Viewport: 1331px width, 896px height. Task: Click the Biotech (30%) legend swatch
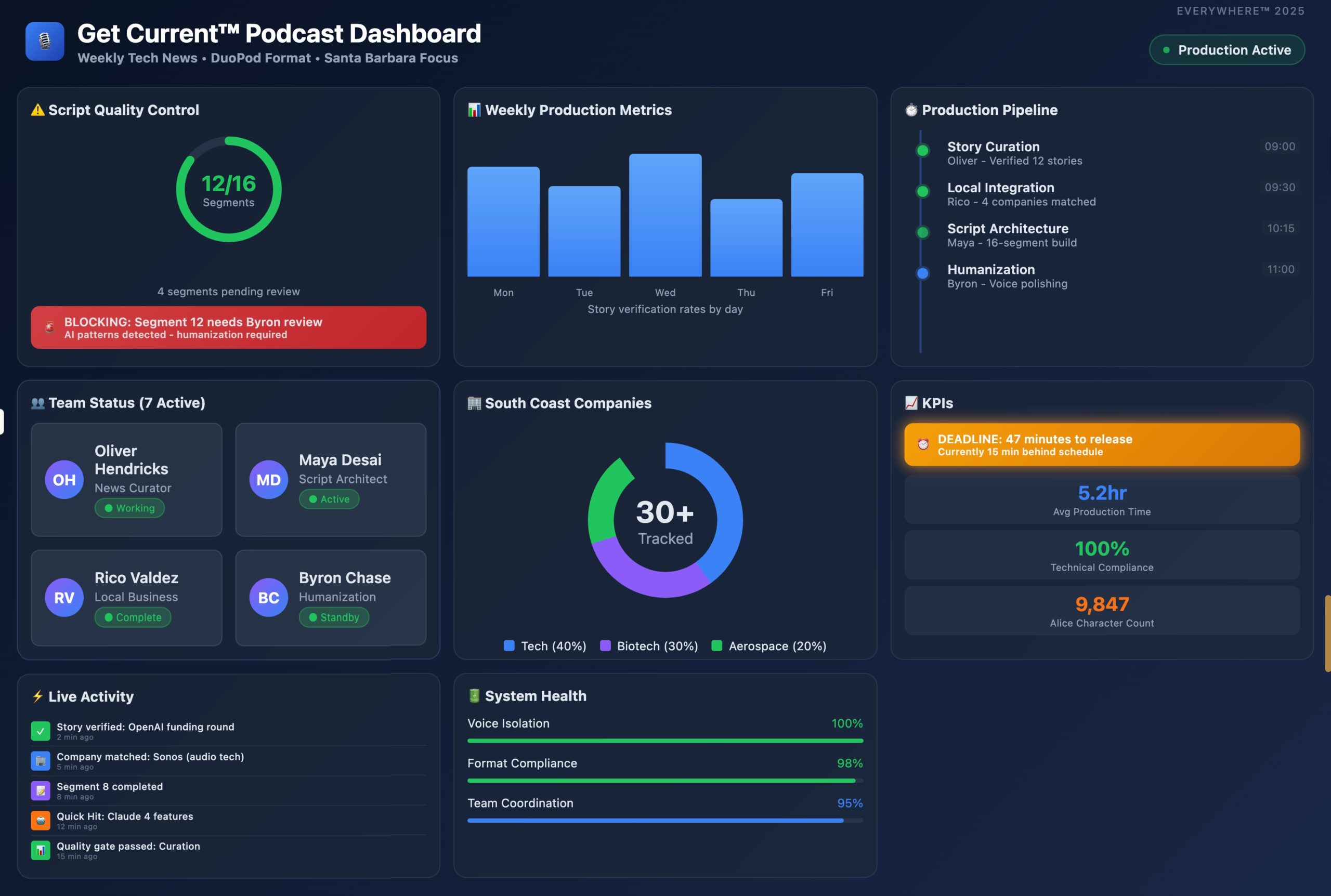[x=605, y=645]
